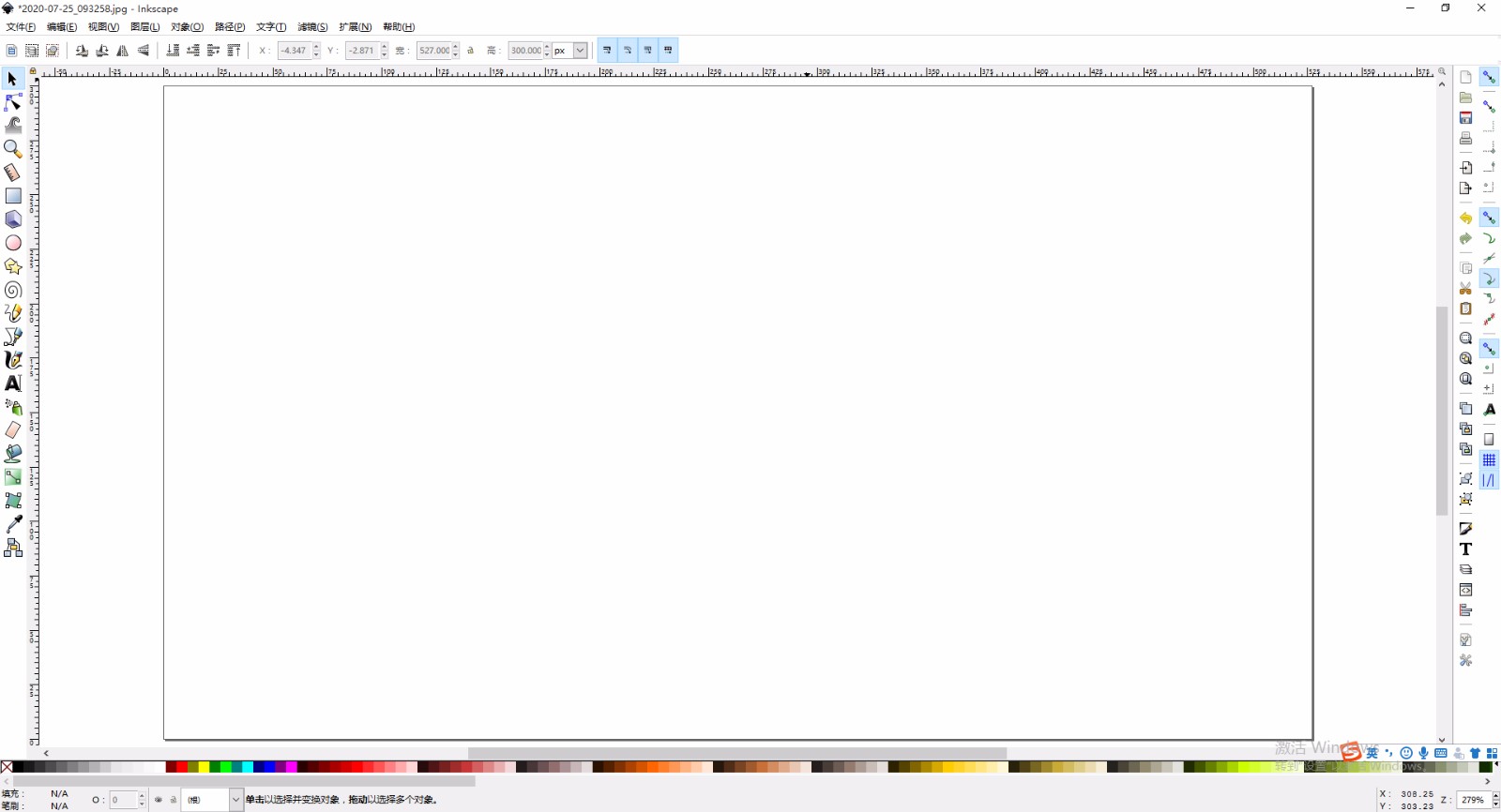Click the X coordinate stepper arrows
1501x812 pixels.
(316, 51)
